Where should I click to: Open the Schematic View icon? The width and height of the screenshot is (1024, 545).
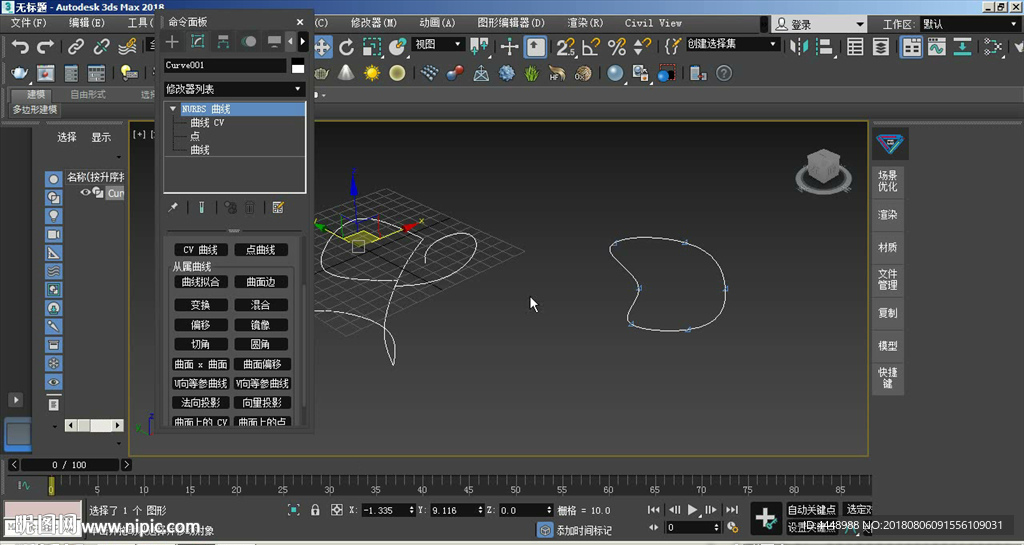click(x=962, y=47)
